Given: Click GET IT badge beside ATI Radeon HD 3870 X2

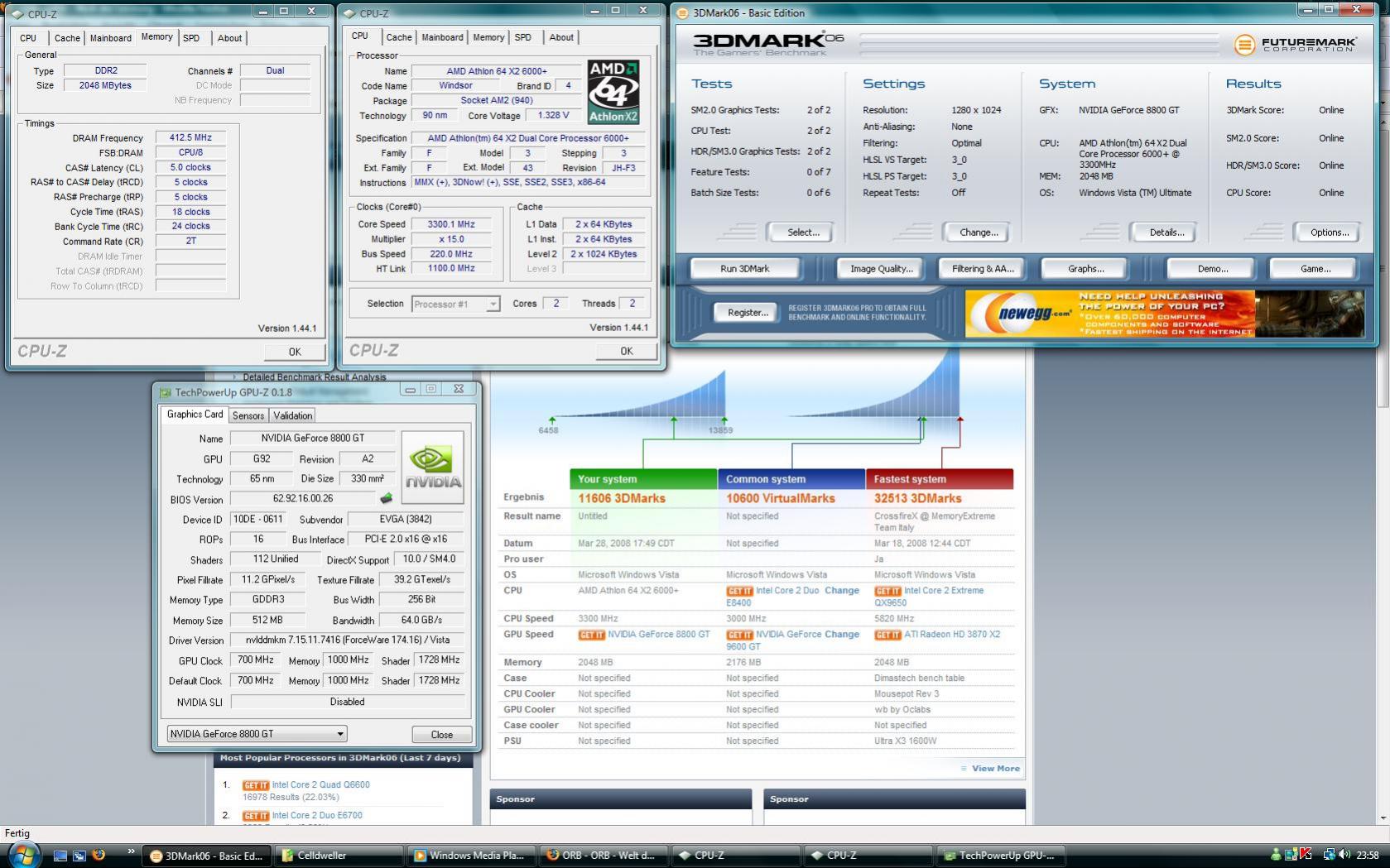Looking at the screenshot, I should click(887, 635).
